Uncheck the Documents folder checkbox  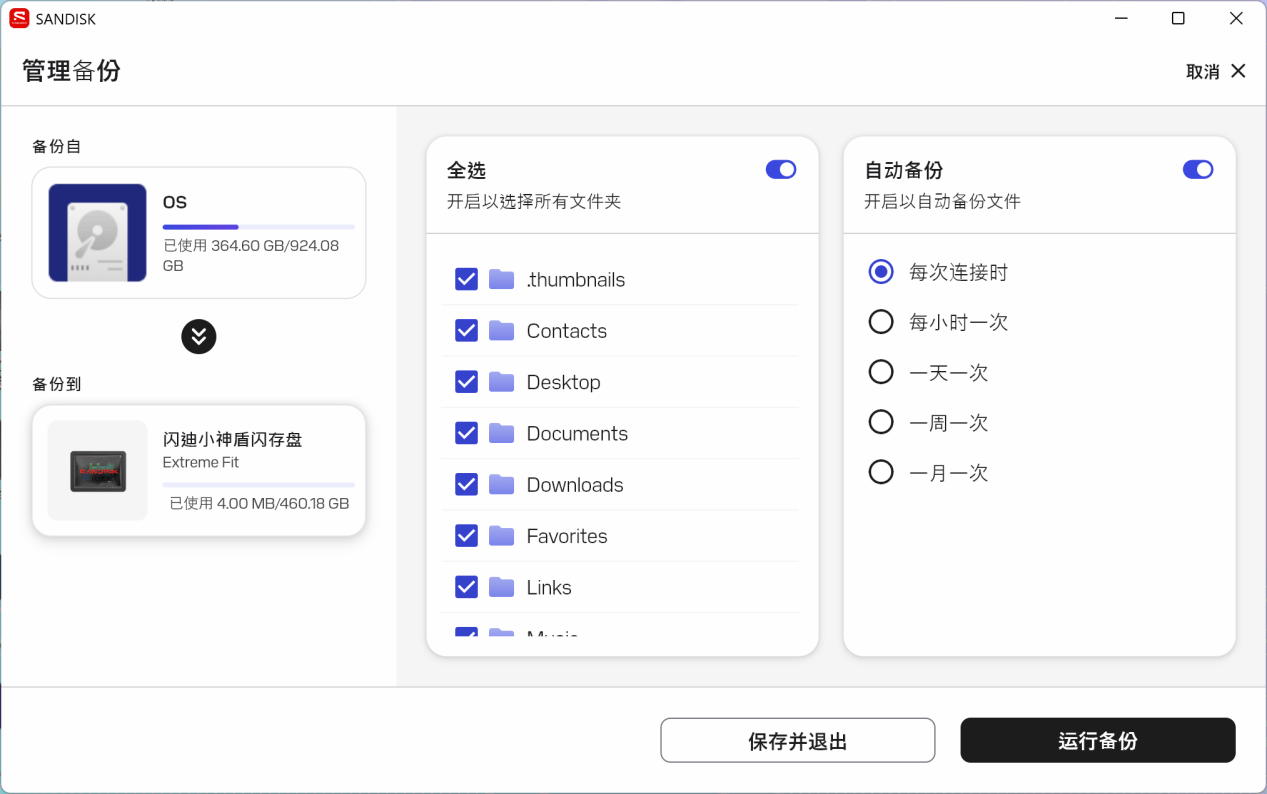point(466,433)
